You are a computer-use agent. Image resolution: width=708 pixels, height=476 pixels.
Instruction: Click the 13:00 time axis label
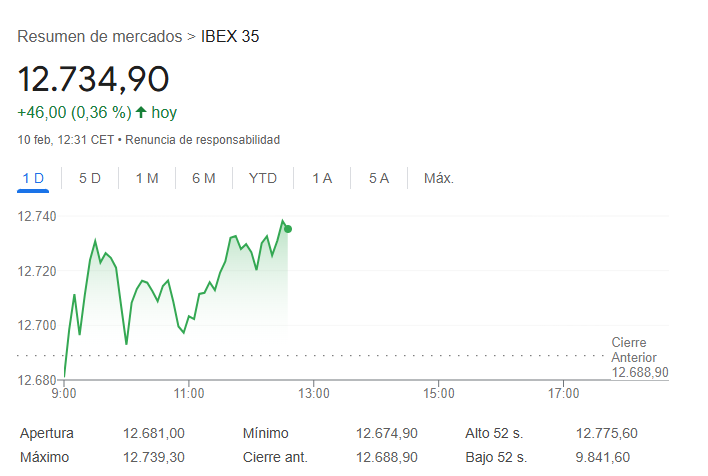tap(313, 394)
